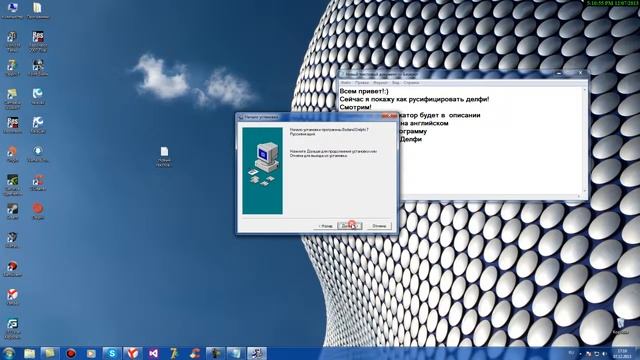The image size is (640, 360).
Task: Click the line 'Сейчас я покажу как русифицировать делфи!'
Action: (414, 99)
